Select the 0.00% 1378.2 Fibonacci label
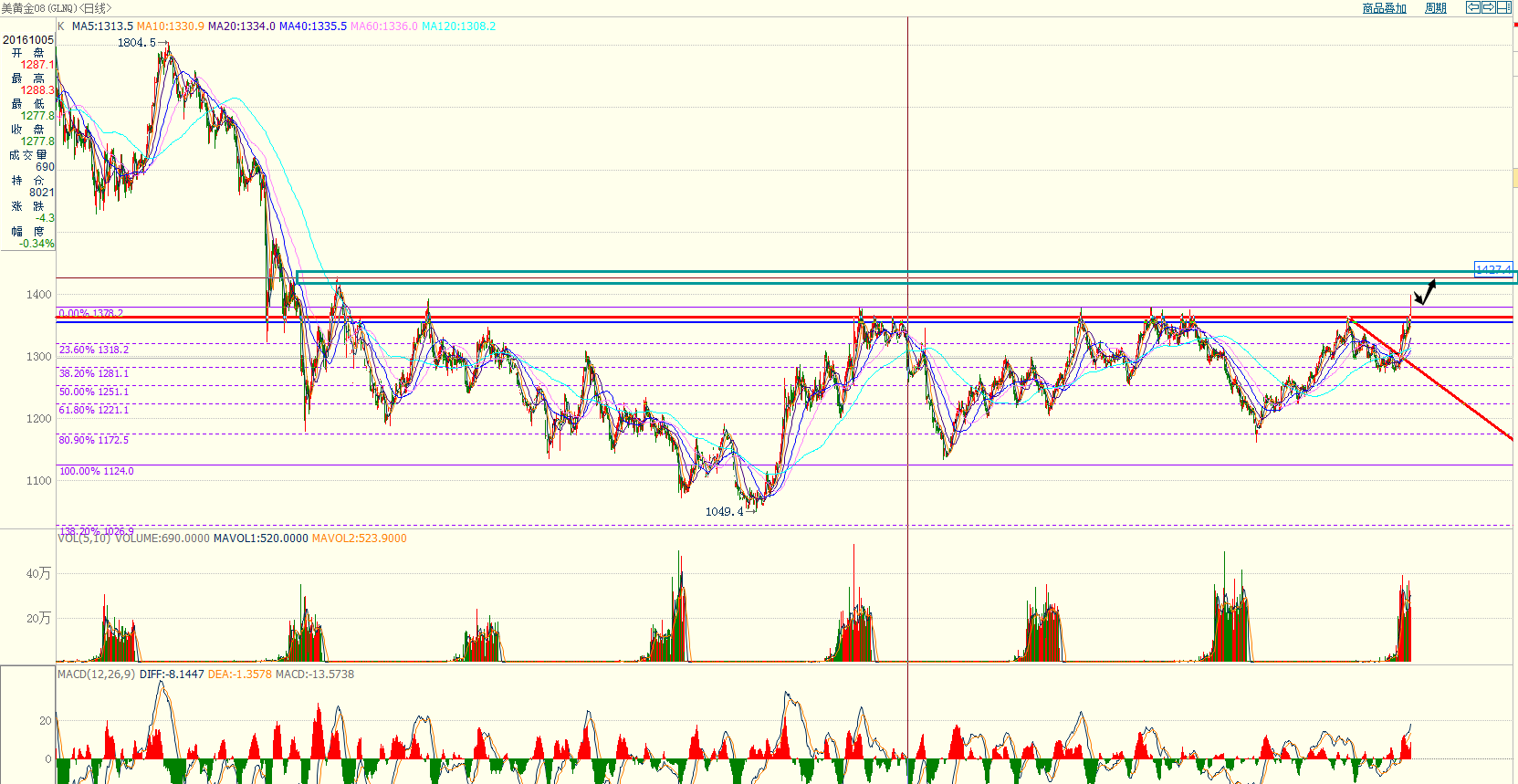 pyautogui.click(x=91, y=313)
